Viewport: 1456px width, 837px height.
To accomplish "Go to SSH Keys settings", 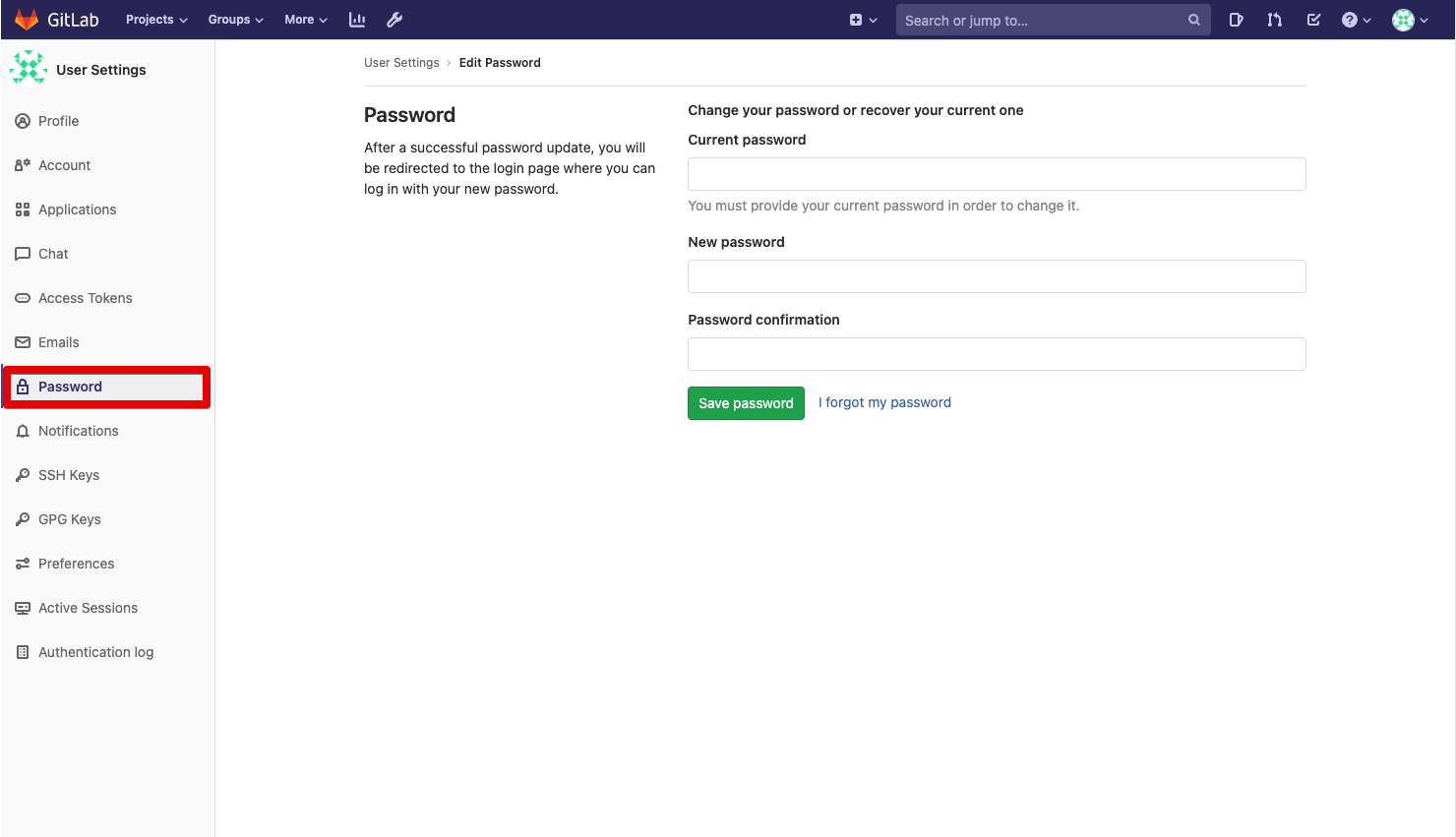I will (x=69, y=475).
